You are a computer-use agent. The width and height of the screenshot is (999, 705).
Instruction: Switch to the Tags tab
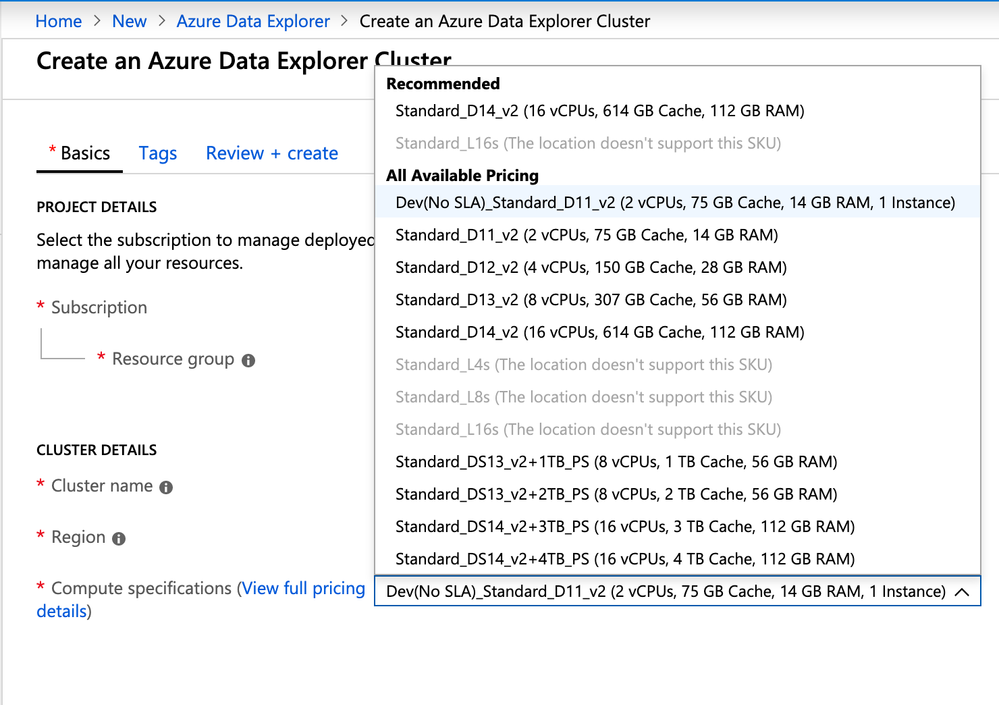pos(157,153)
